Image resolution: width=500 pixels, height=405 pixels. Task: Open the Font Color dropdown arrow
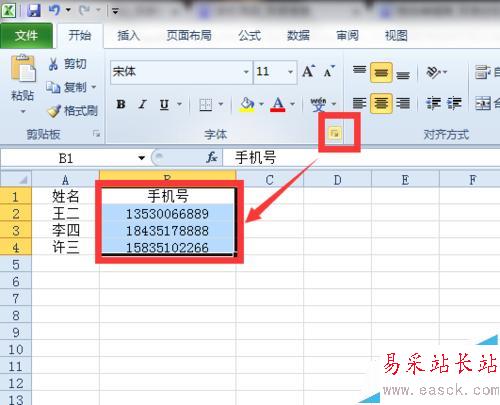pyautogui.click(x=292, y=104)
